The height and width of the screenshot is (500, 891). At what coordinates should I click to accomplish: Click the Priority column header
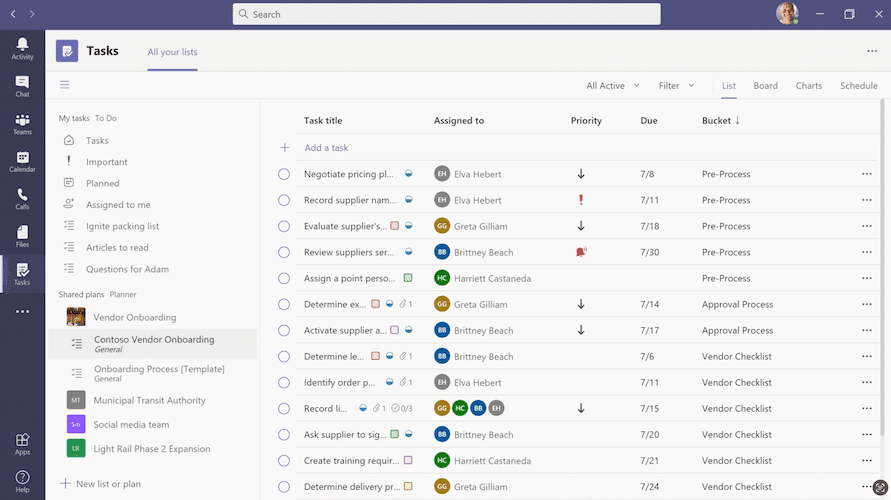586,120
